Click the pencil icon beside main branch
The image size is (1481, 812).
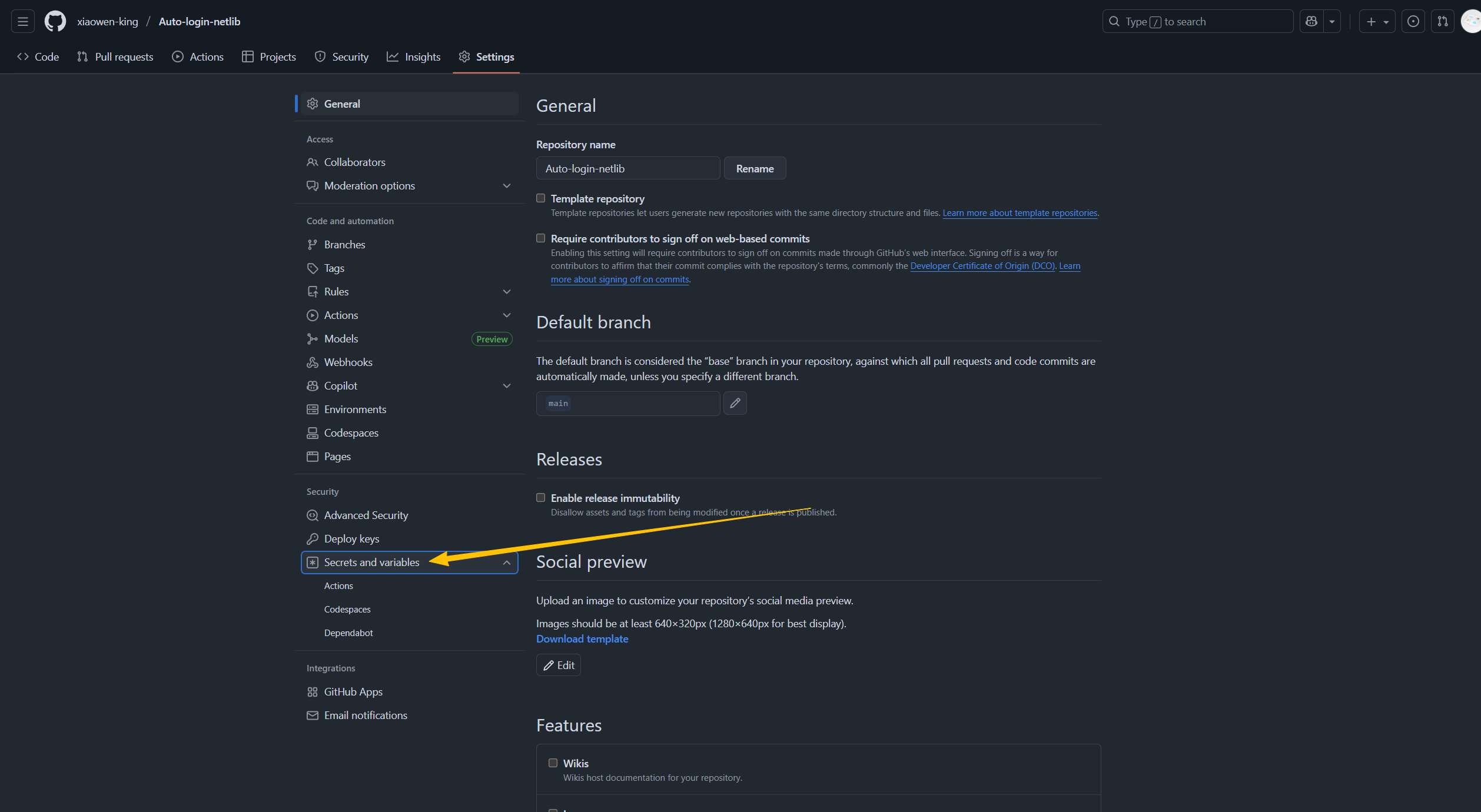click(735, 403)
